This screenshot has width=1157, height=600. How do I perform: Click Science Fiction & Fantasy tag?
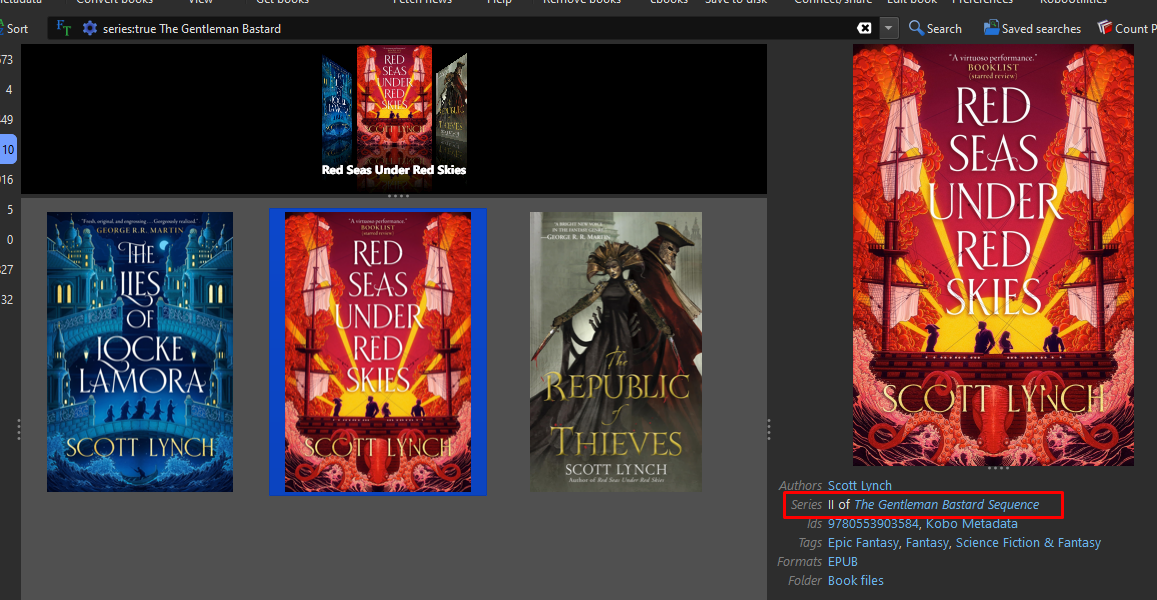tap(1028, 543)
